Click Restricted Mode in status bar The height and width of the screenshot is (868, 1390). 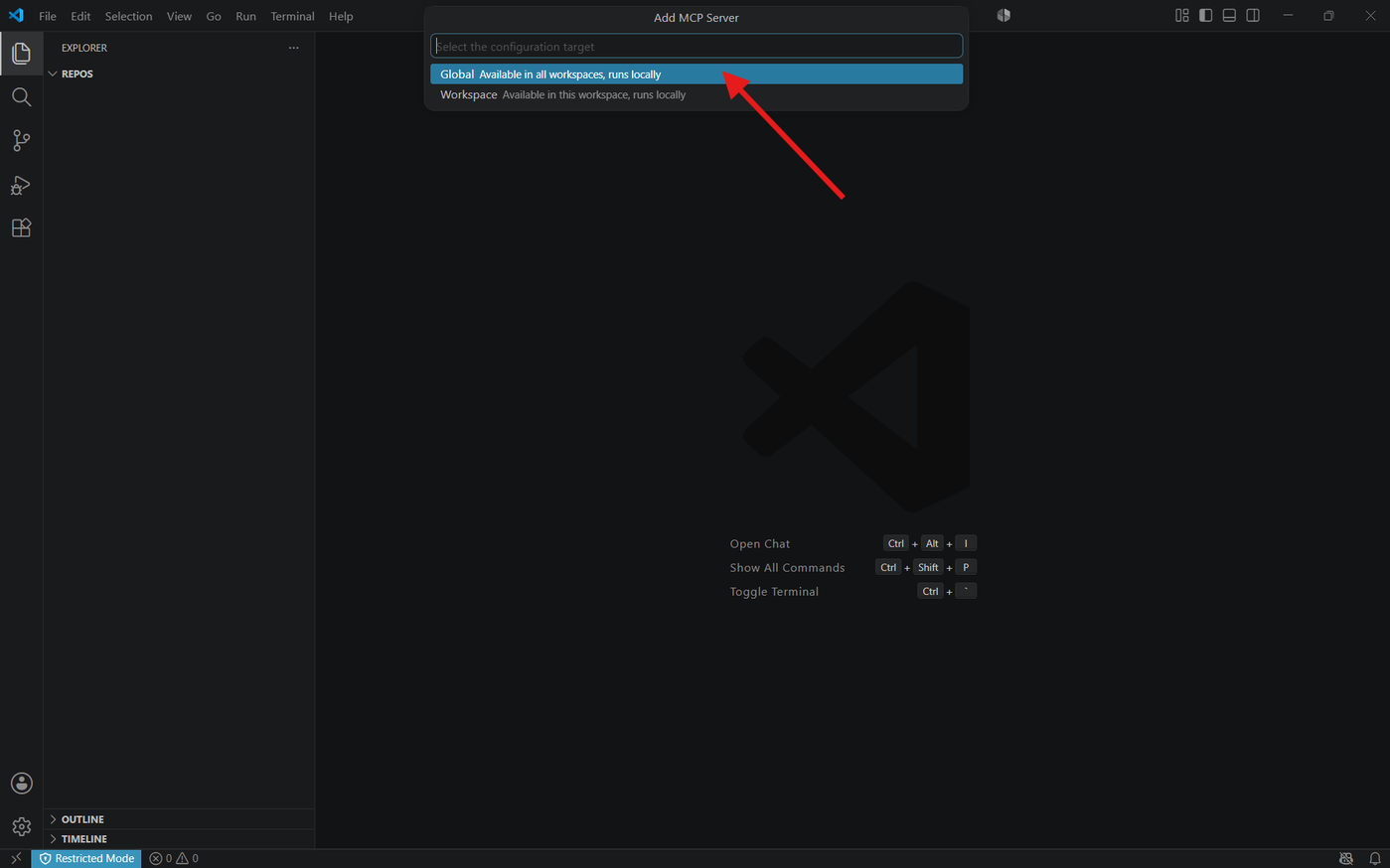pos(86,858)
